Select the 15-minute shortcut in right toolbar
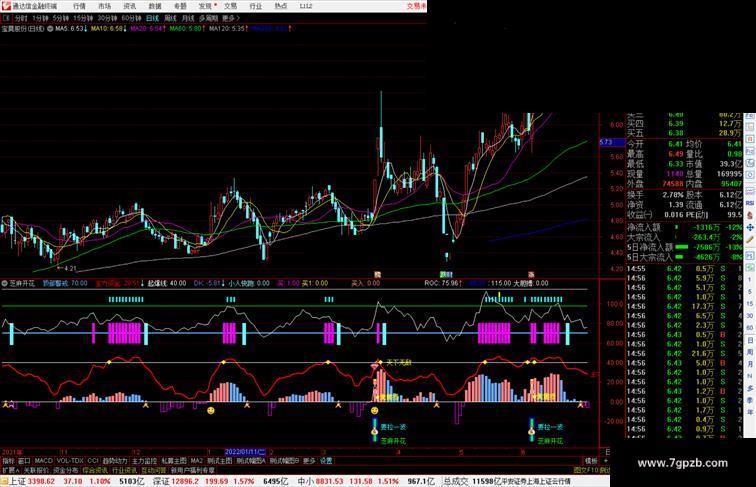756x487 pixels. (x=750, y=304)
